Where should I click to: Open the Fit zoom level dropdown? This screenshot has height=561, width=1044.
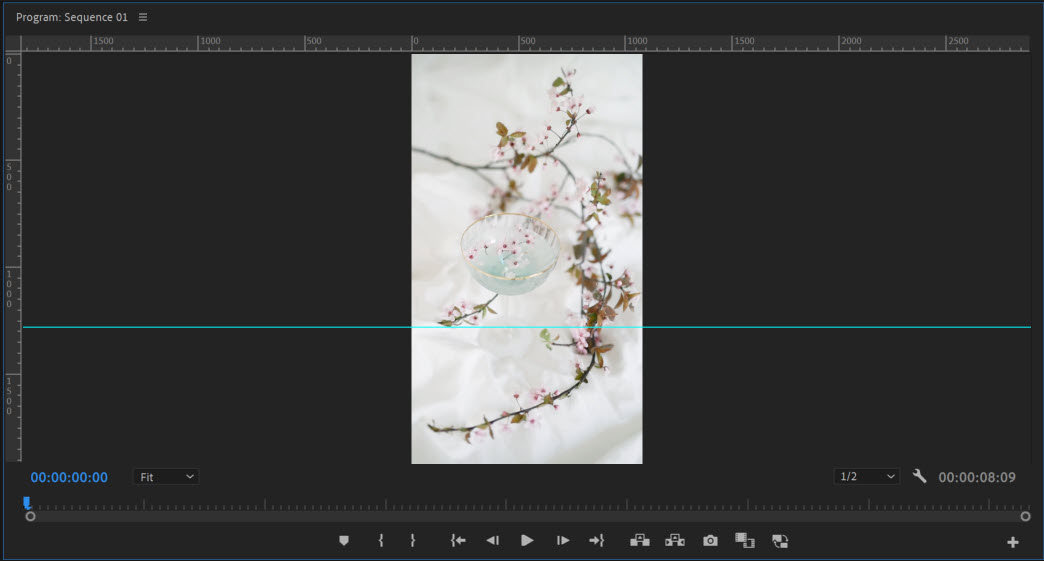click(166, 476)
